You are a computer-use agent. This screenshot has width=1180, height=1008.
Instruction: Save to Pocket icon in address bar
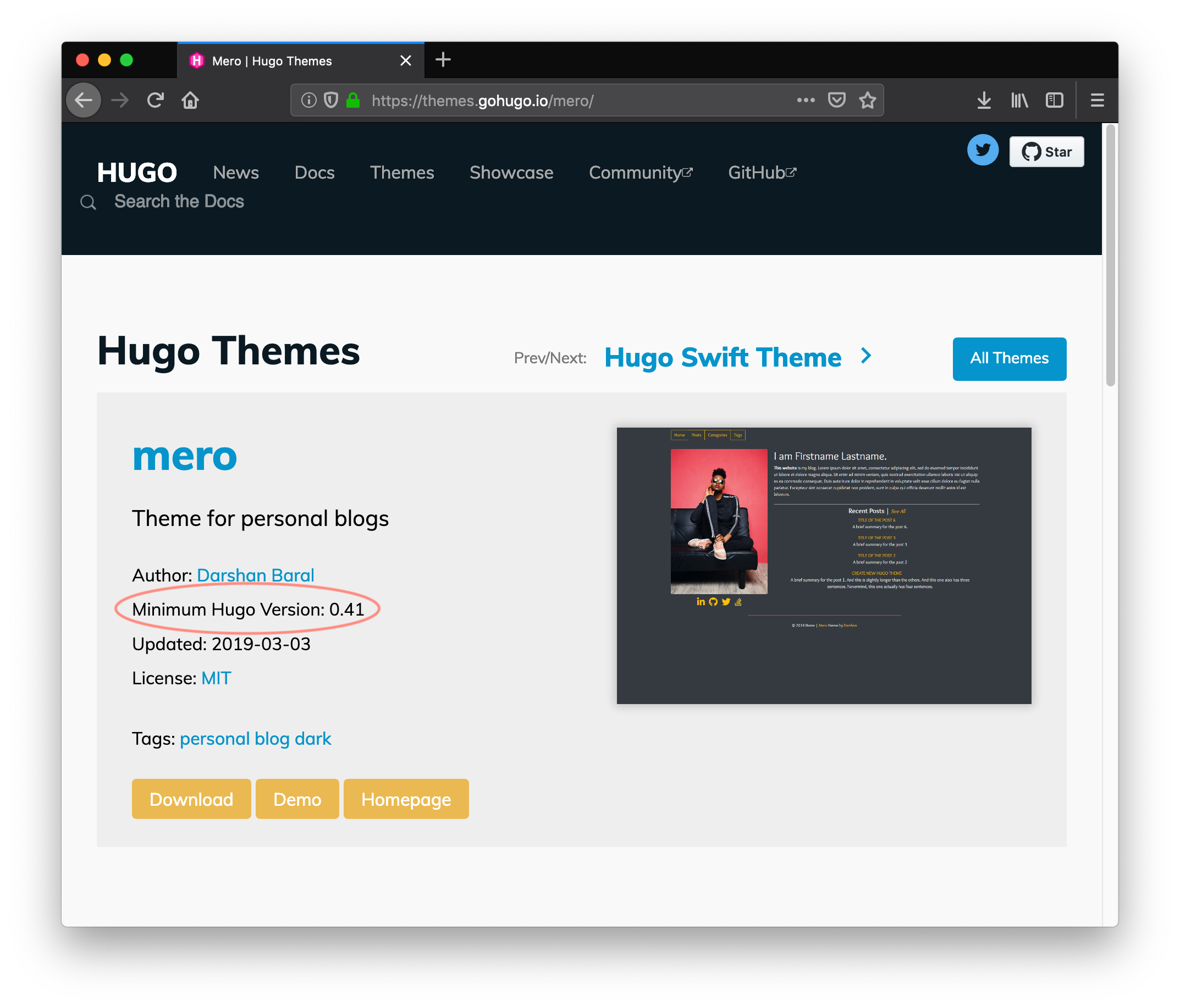pyautogui.click(x=836, y=101)
